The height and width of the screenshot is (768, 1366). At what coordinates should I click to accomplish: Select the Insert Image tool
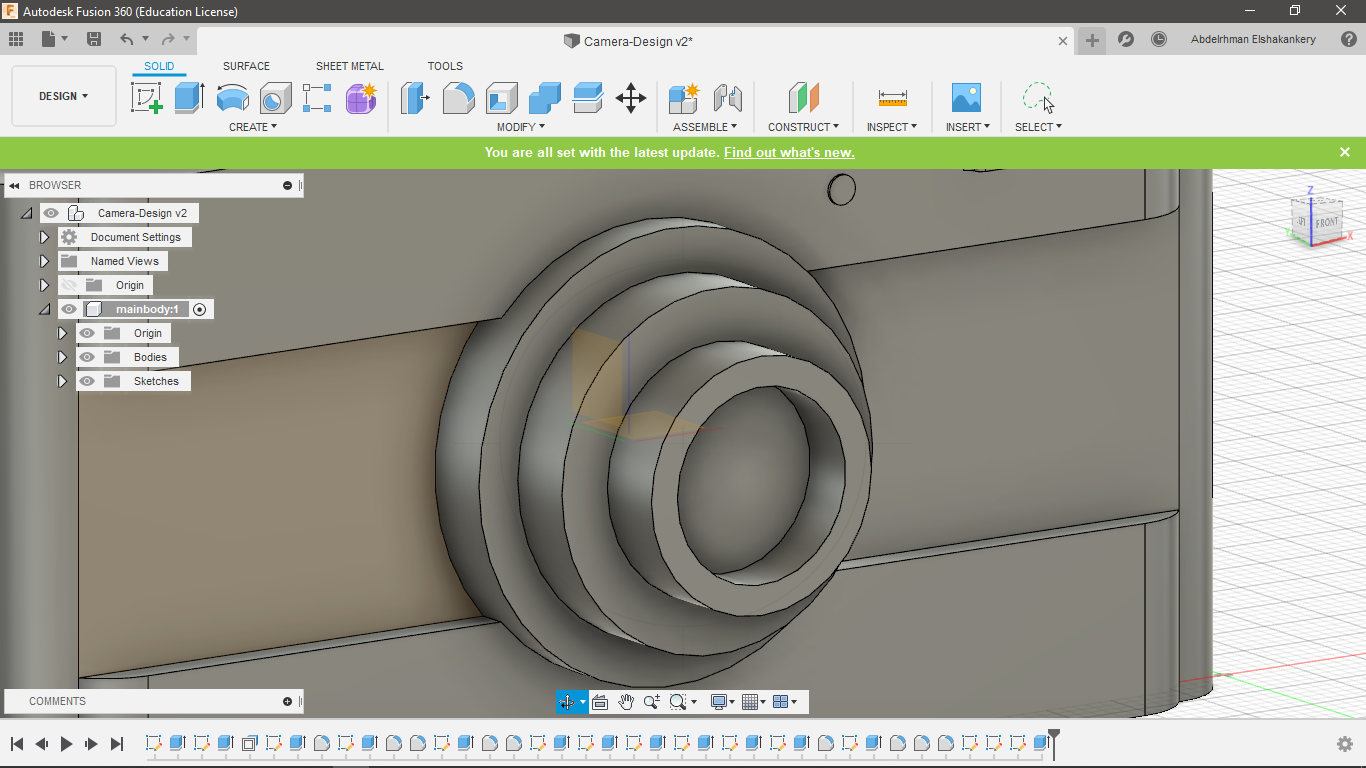[966, 98]
